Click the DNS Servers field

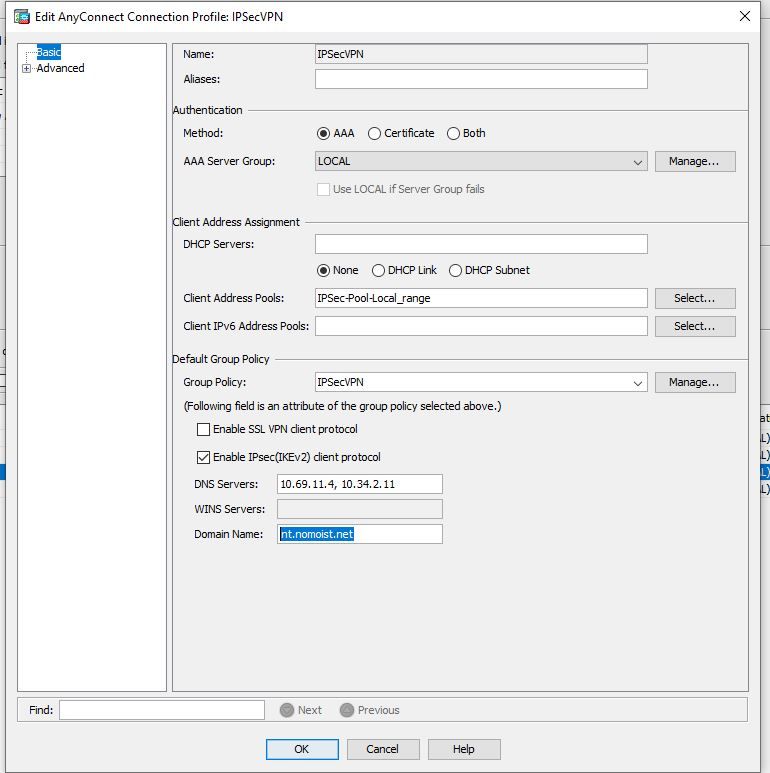point(360,484)
